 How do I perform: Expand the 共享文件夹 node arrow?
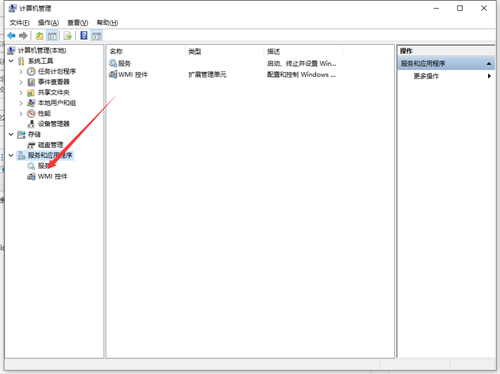(21, 92)
